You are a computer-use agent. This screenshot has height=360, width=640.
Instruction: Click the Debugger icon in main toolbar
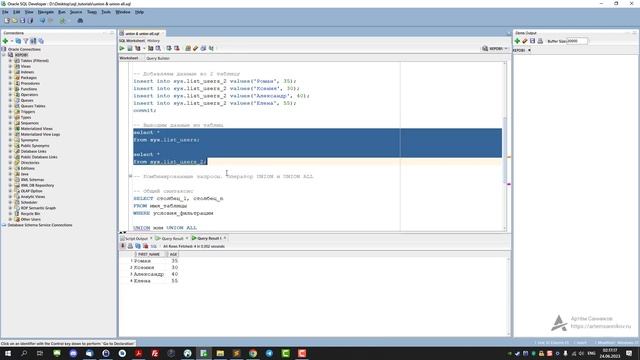80,20
